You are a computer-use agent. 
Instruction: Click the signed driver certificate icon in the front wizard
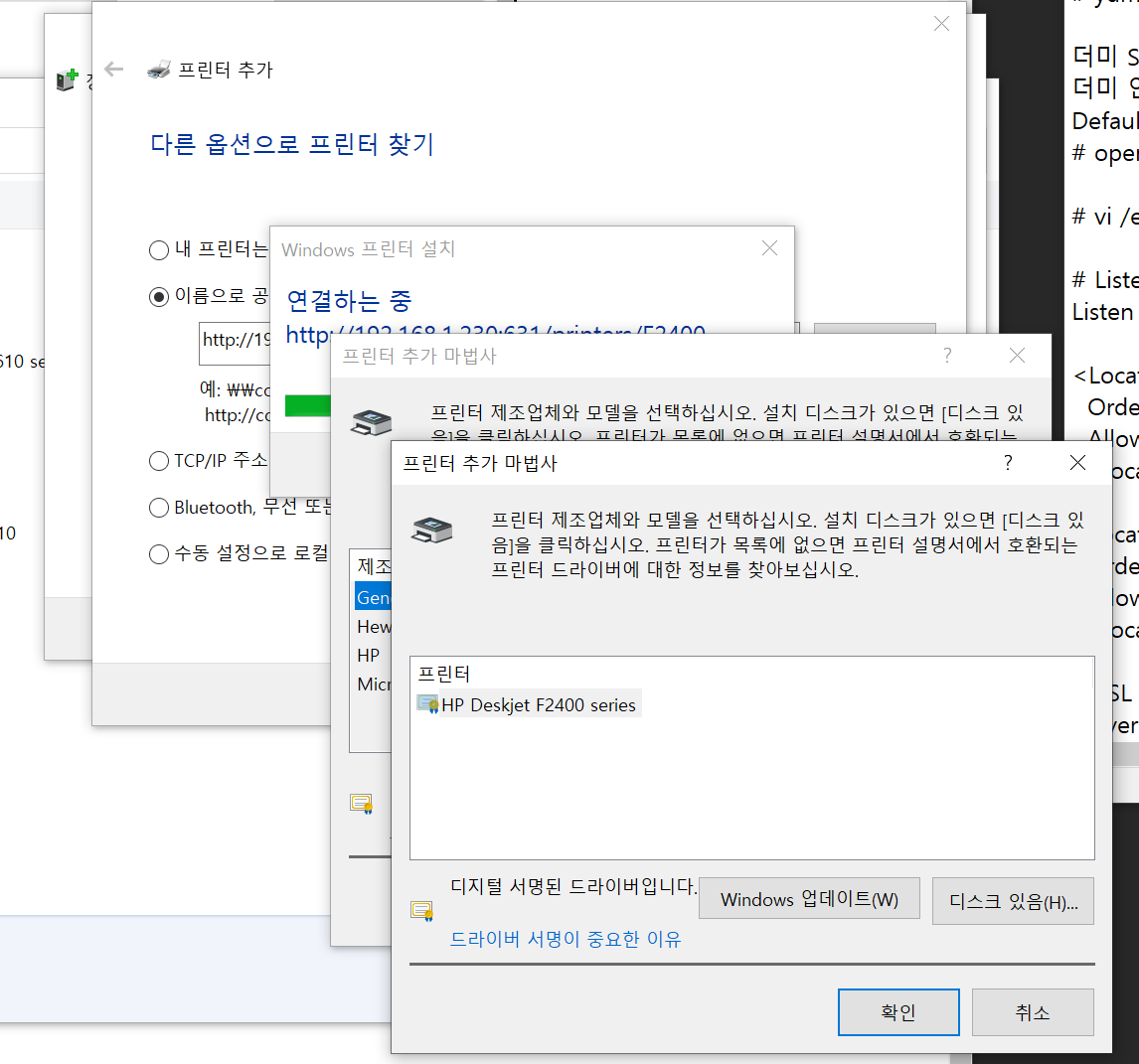coord(422,911)
